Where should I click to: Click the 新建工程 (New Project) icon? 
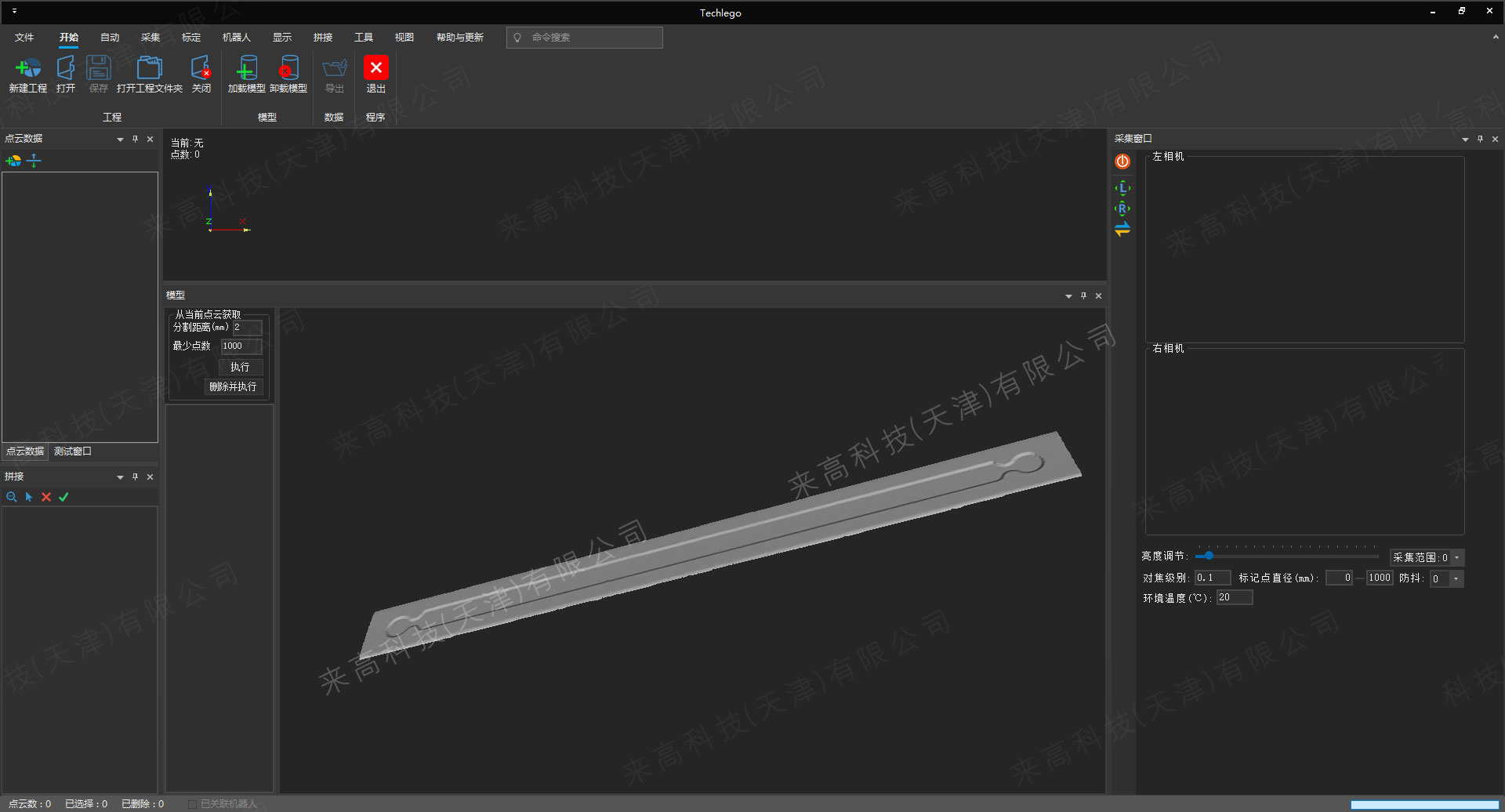28,69
